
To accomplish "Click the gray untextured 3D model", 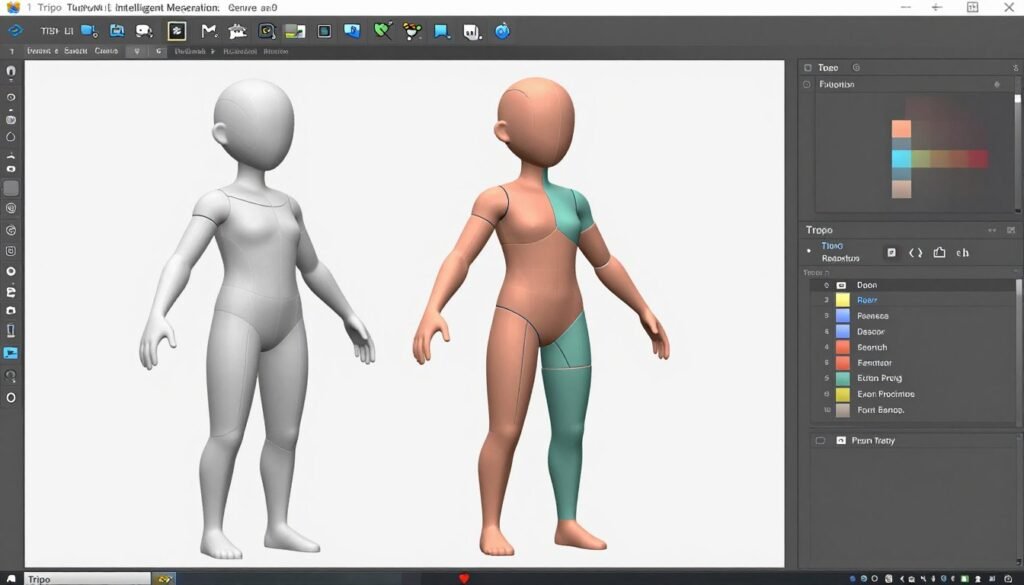I will pyautogui.click(x=258, y=320).
